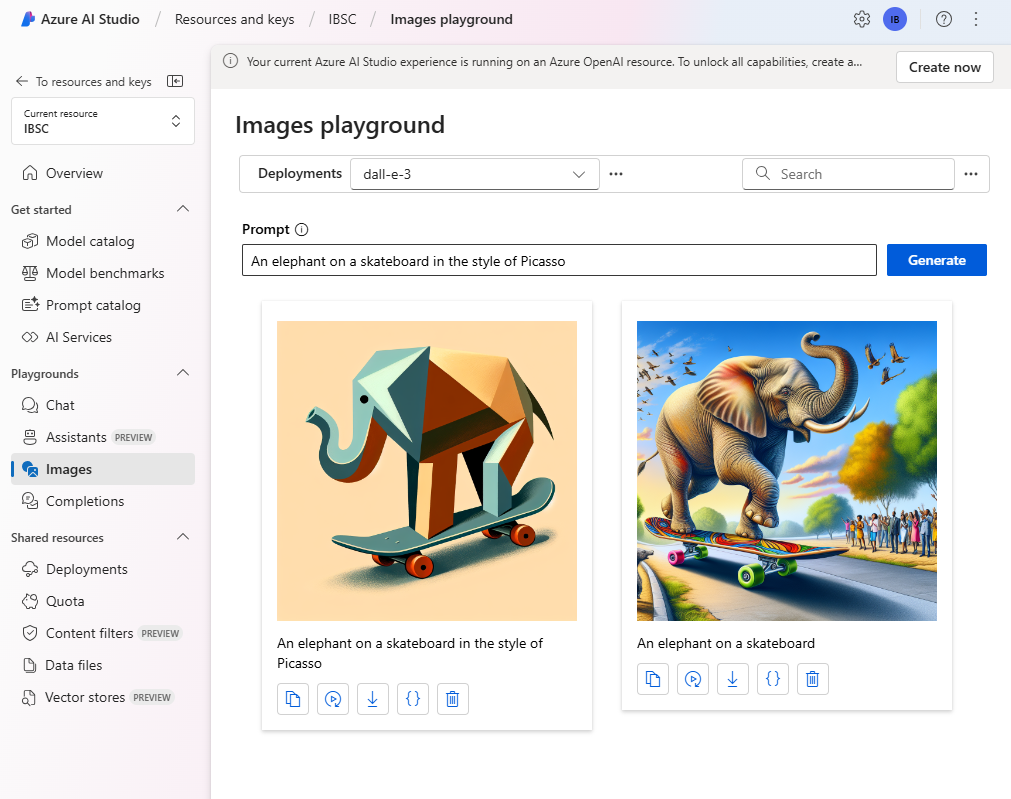This screenshot has height=799, width=1011.
Task: Open Content filters preview
Action: tap(103, 633)
